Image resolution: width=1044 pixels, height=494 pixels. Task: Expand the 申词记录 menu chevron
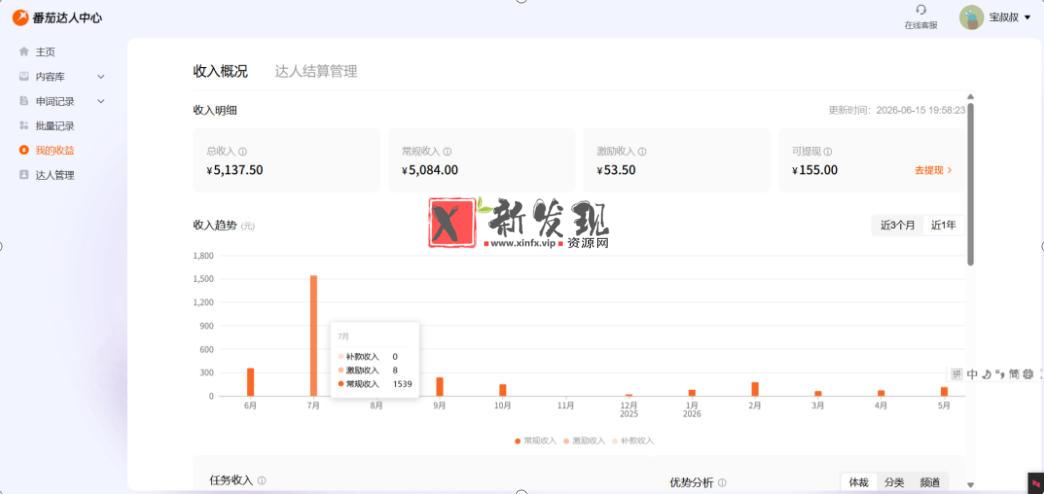point(101,102)
